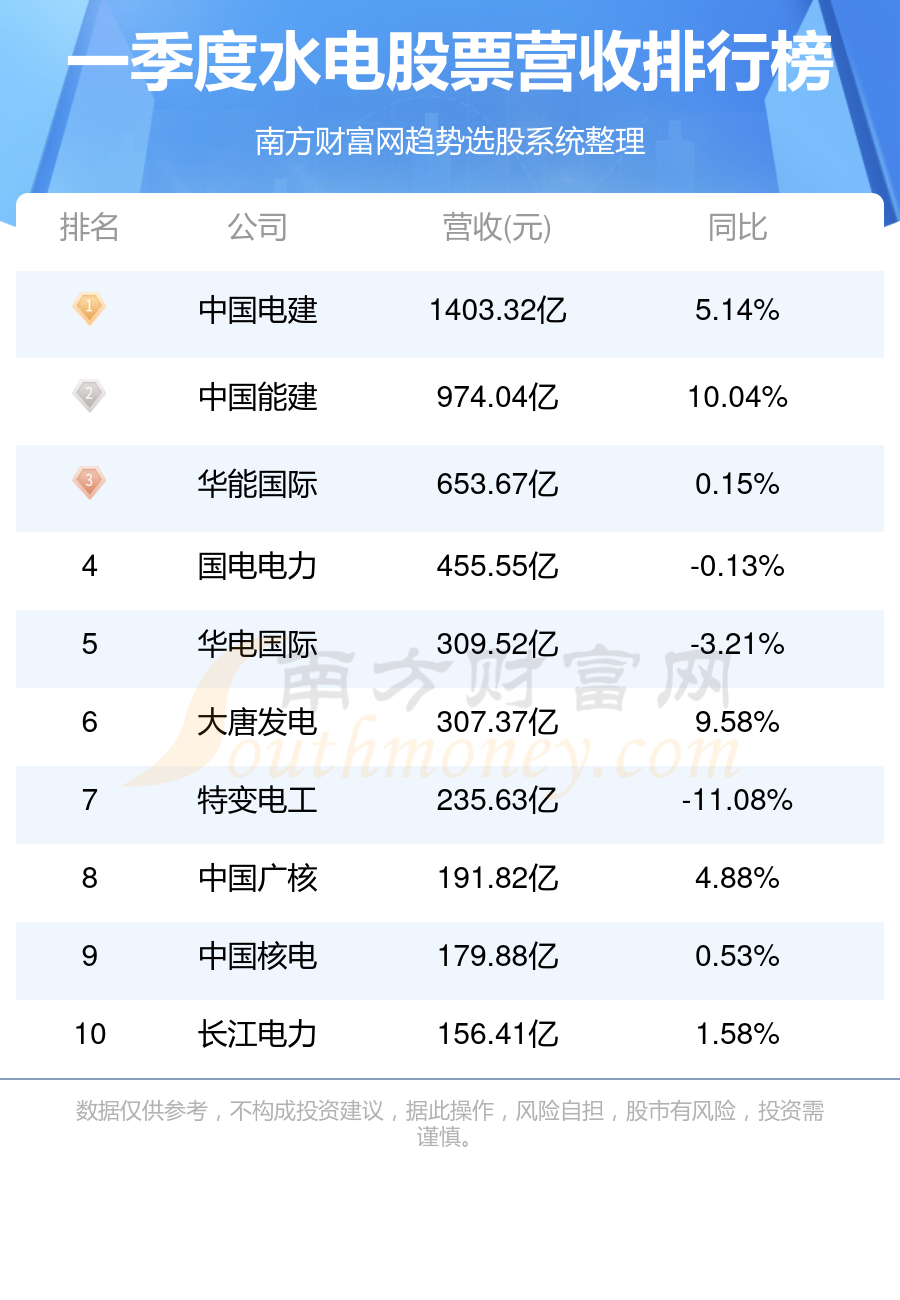Click the revenue value 1403.32亿
Viewport: 900px width, 1300px height.
tap(497, 311)
